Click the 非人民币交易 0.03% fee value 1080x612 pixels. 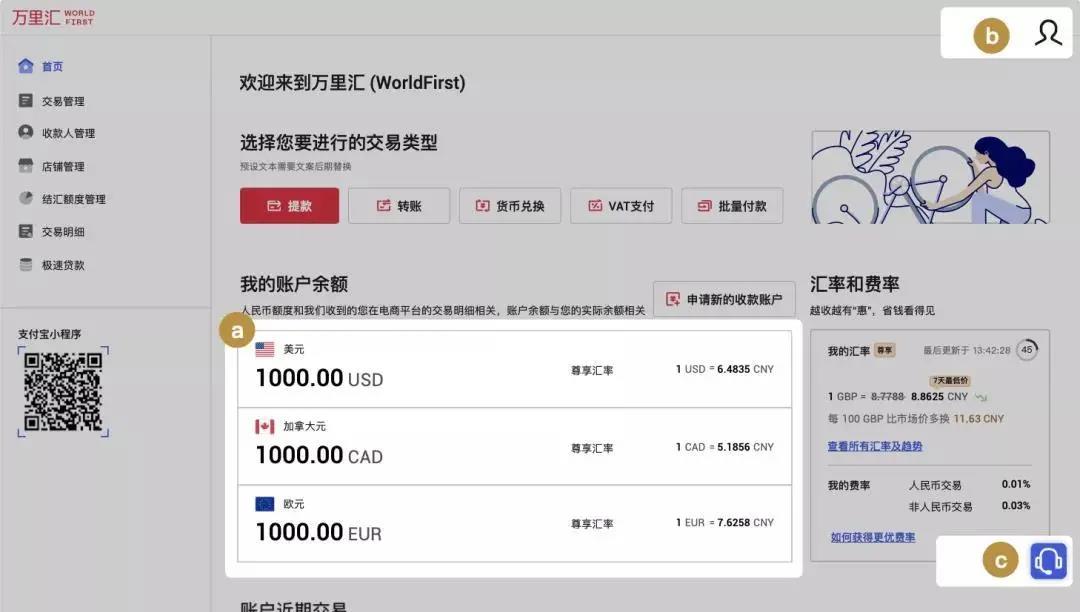pyautogui.click(x=1016, y=505)
